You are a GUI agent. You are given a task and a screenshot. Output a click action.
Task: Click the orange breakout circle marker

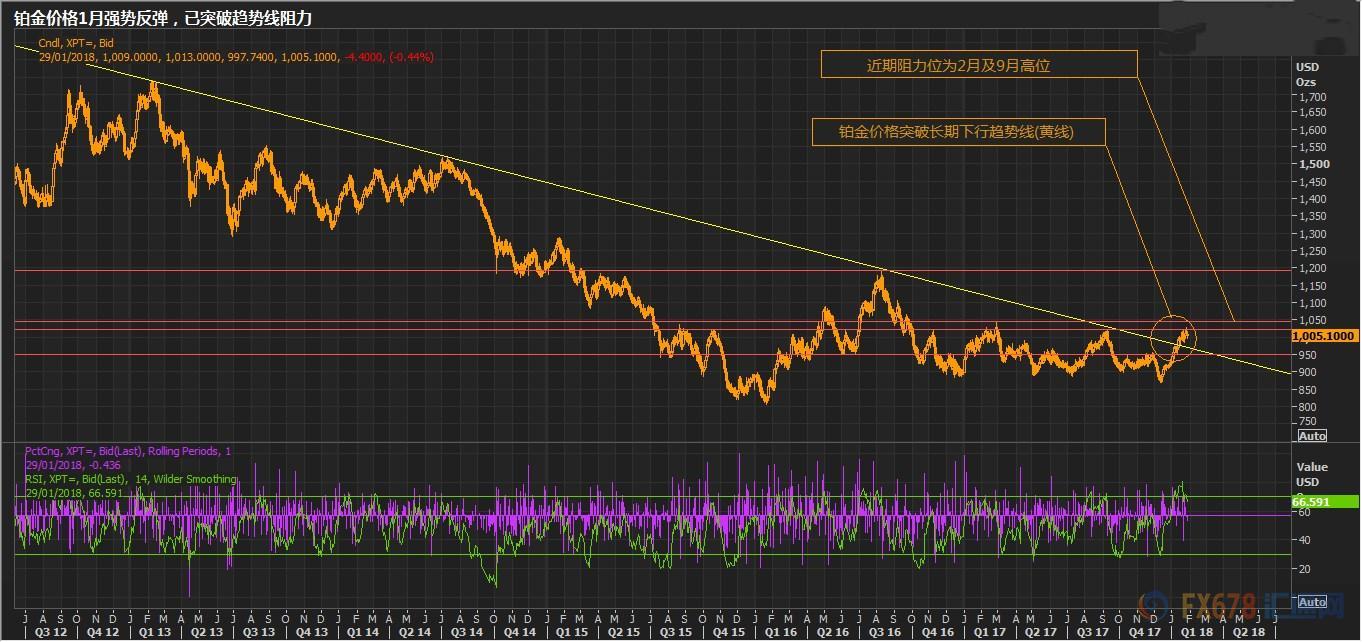(1172, 339)
